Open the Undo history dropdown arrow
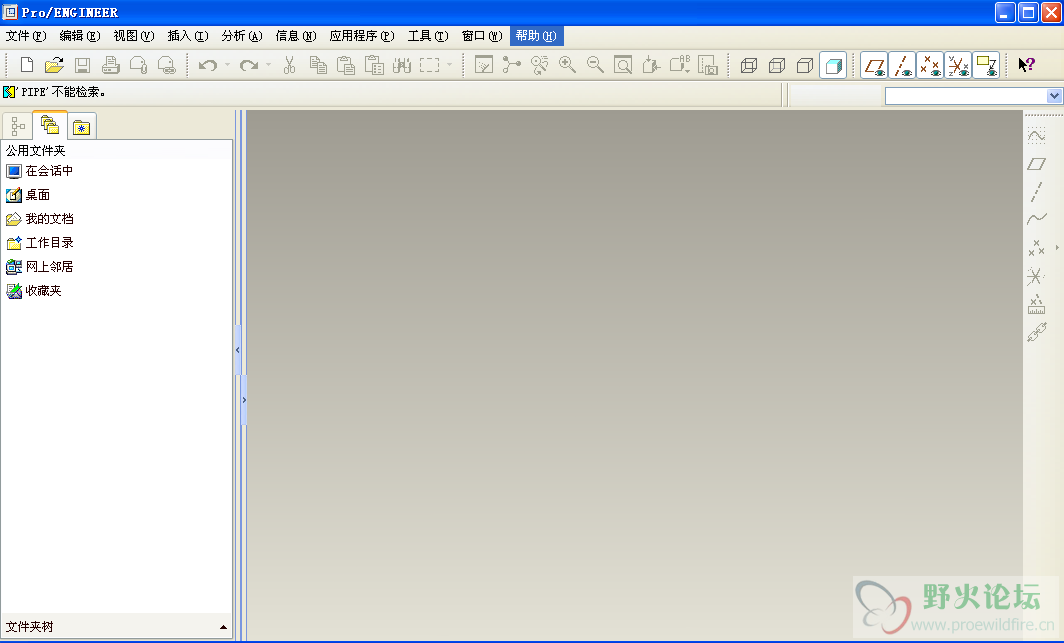 227,65
